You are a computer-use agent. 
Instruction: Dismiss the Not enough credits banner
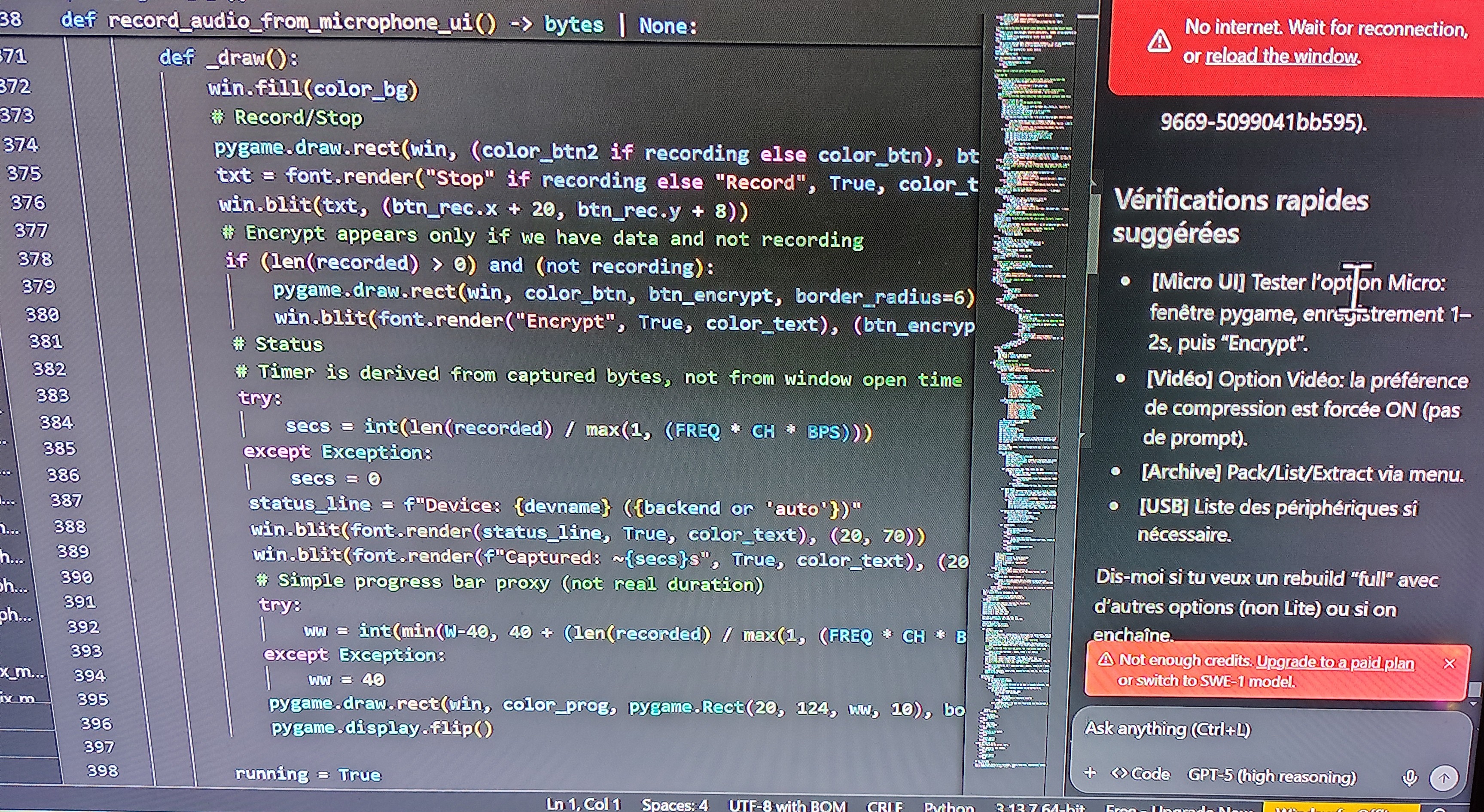[x=1450, y=663]
